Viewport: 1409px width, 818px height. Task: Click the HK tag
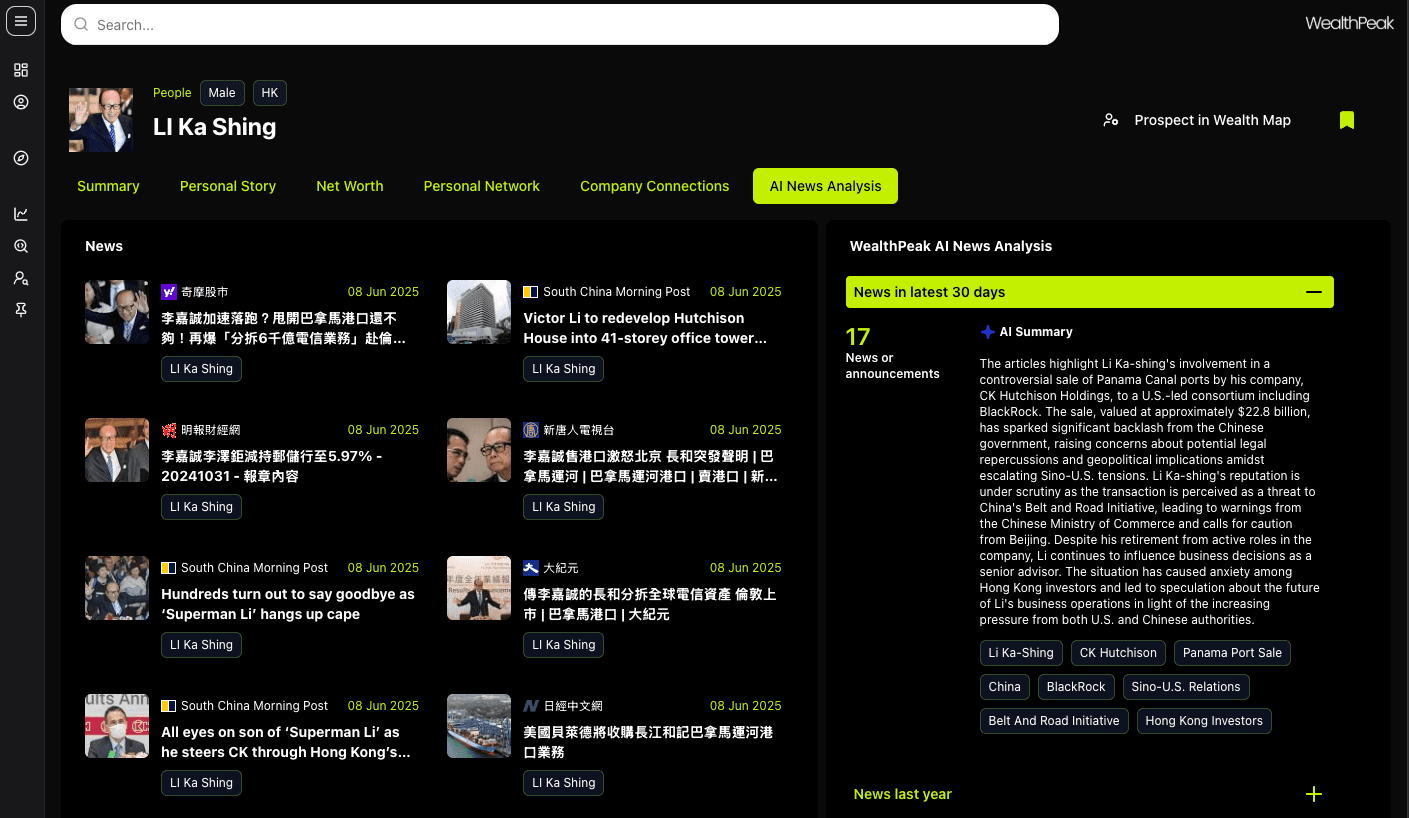[x=270, y=93]
